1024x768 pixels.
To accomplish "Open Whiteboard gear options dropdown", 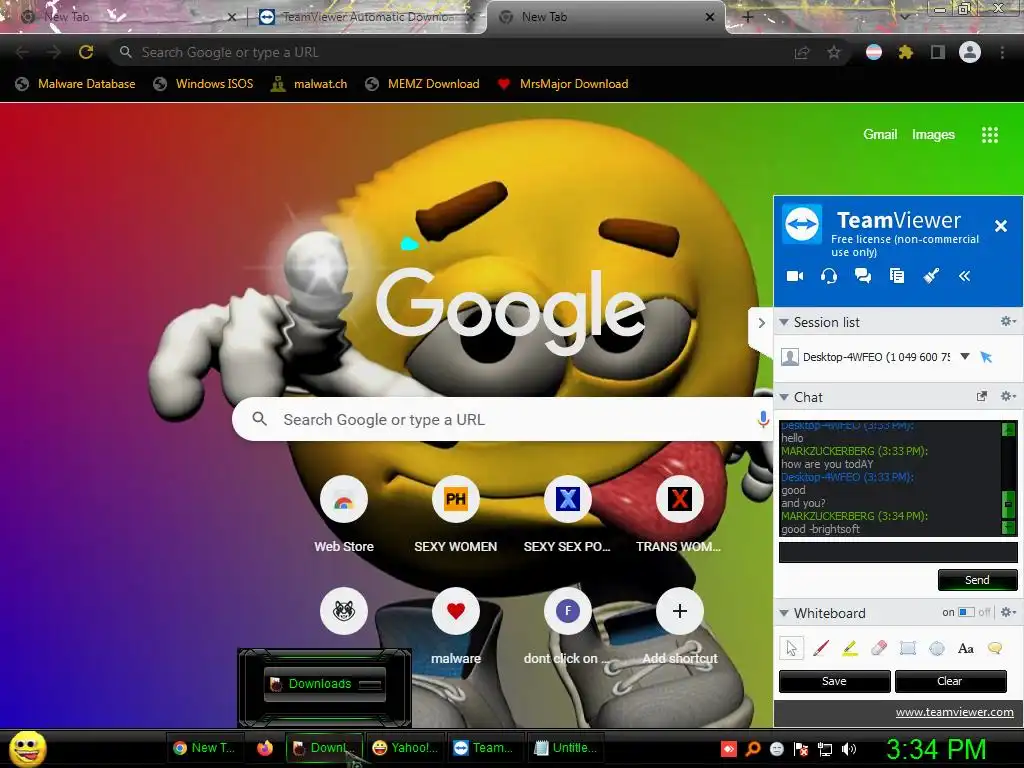I will point(1008,613).
